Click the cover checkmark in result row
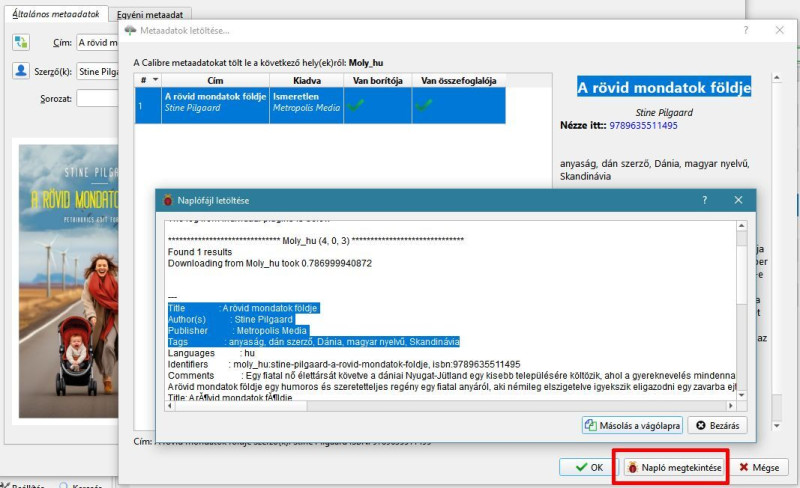 pos(356,105)
